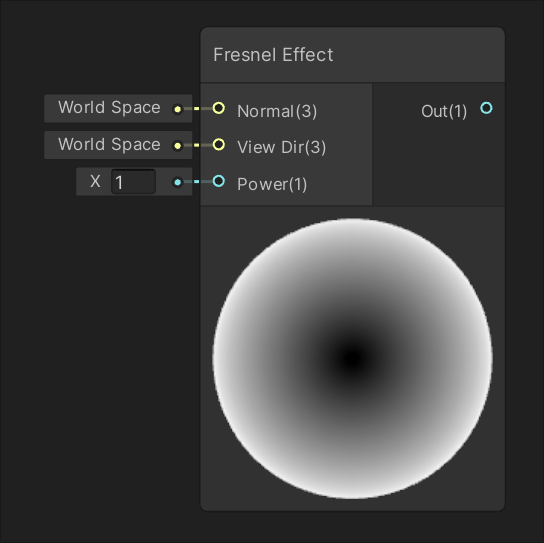Viewport: 544px width, 543px height.
Task: Click the small cyan dot beside the X field
Action: (178, 182)
